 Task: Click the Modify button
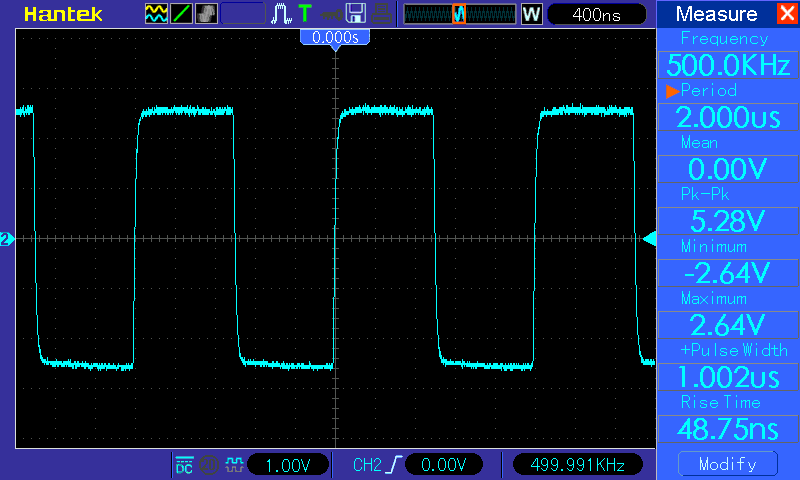[x=728, y=464]
